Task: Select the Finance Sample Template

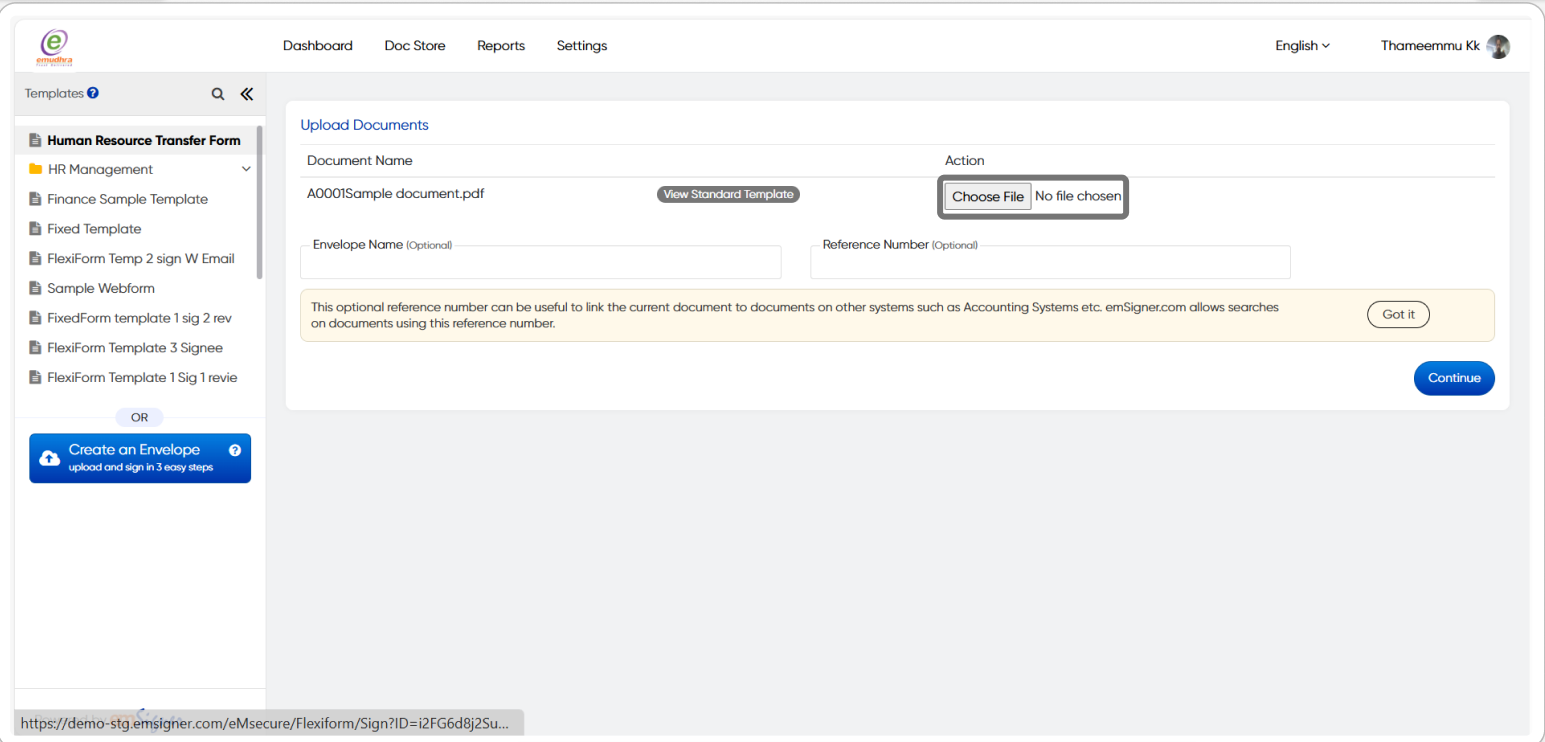Action: [127, 199]
